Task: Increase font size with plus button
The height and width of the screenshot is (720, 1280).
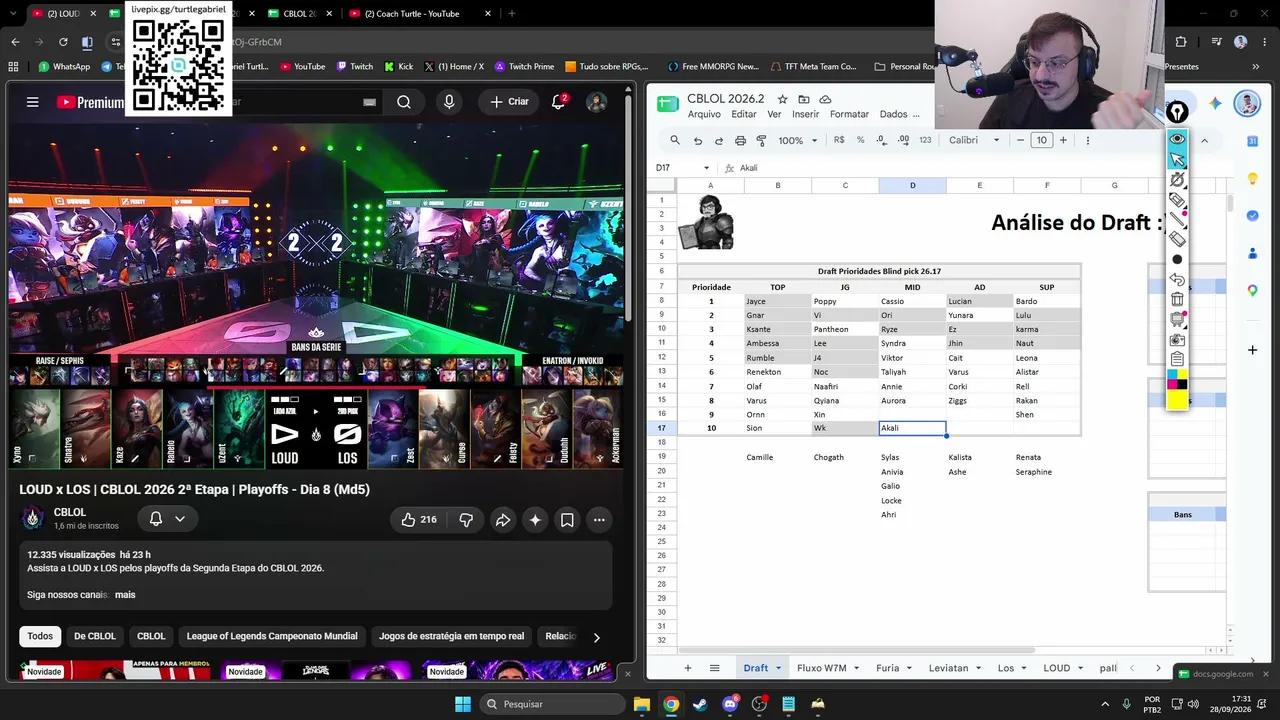Action: click(x=1063, y=140)
